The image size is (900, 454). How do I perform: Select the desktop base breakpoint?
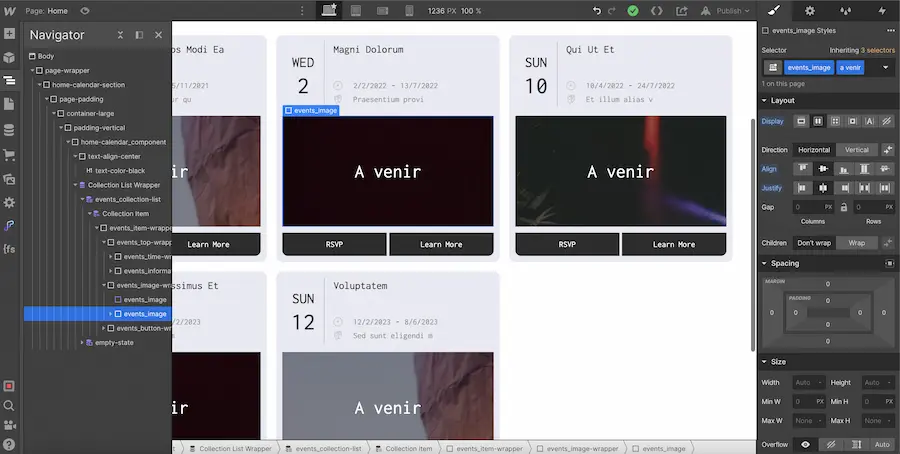point(329,10)
